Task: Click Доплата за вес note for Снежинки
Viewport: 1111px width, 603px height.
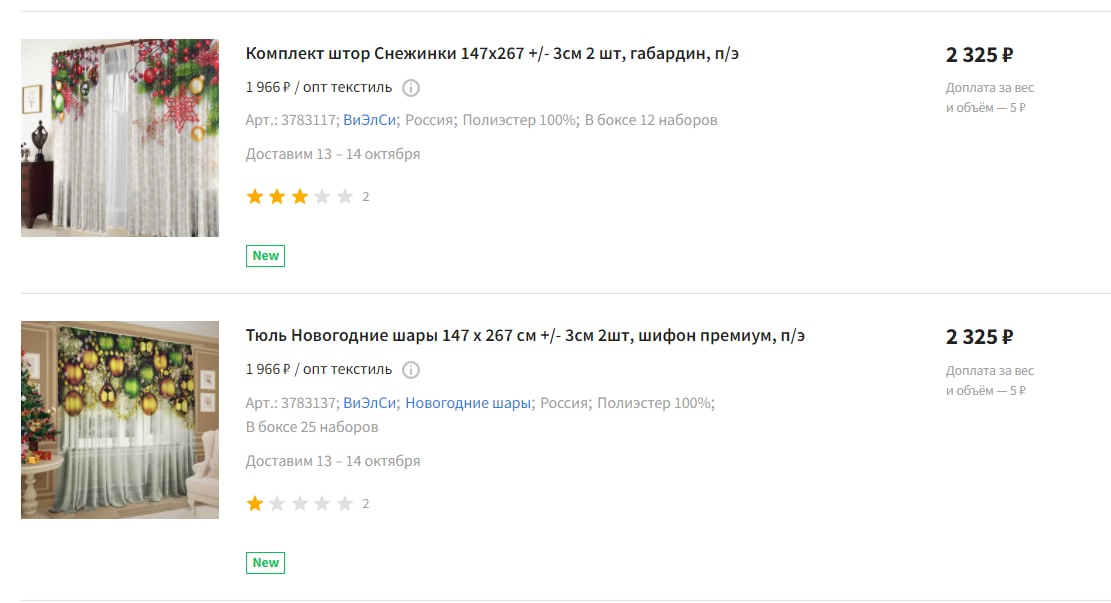Action: (989, 98)
